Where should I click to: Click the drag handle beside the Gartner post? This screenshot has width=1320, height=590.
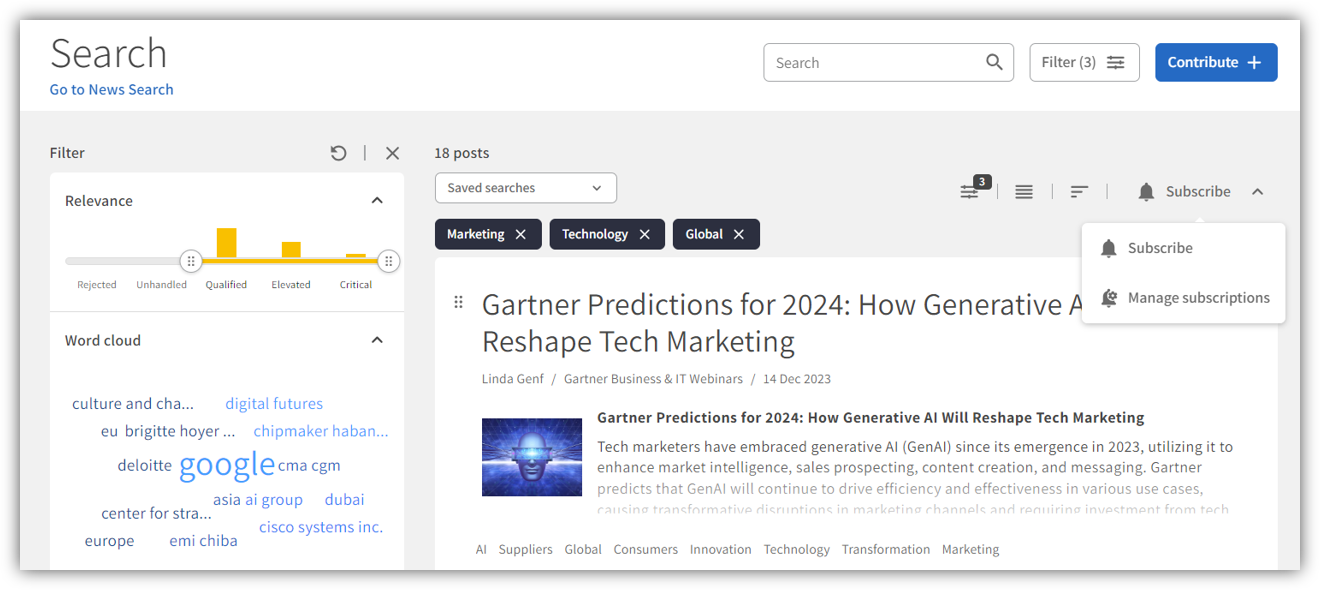[459, 302]
